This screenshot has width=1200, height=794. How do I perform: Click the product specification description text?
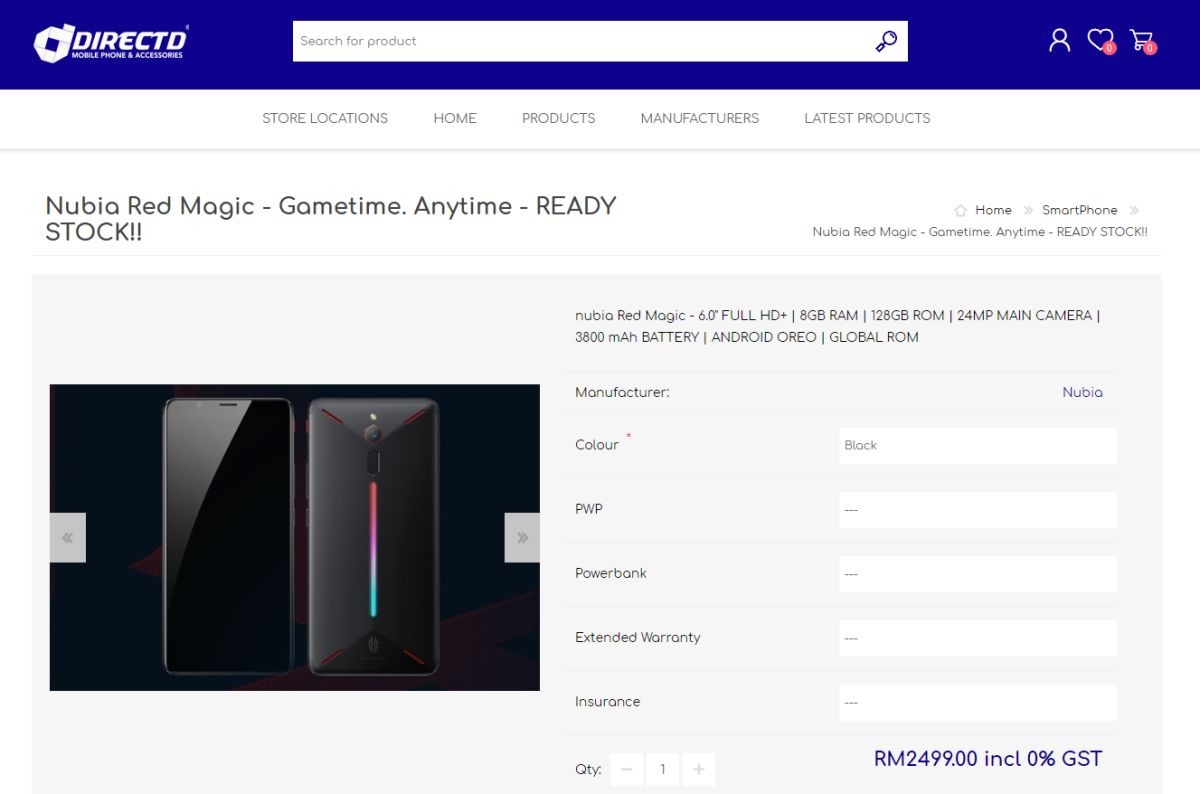pos(838,326)
